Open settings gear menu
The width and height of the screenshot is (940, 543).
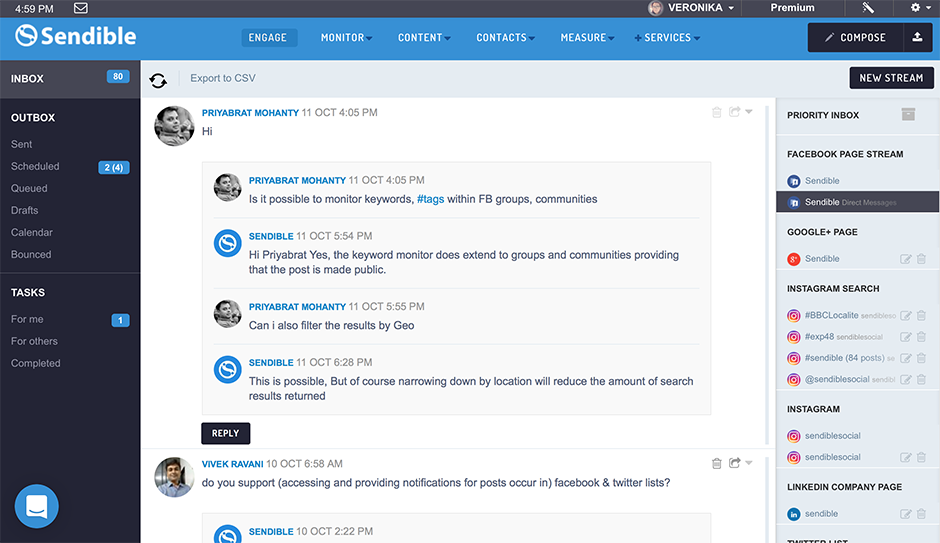point(920,8)
